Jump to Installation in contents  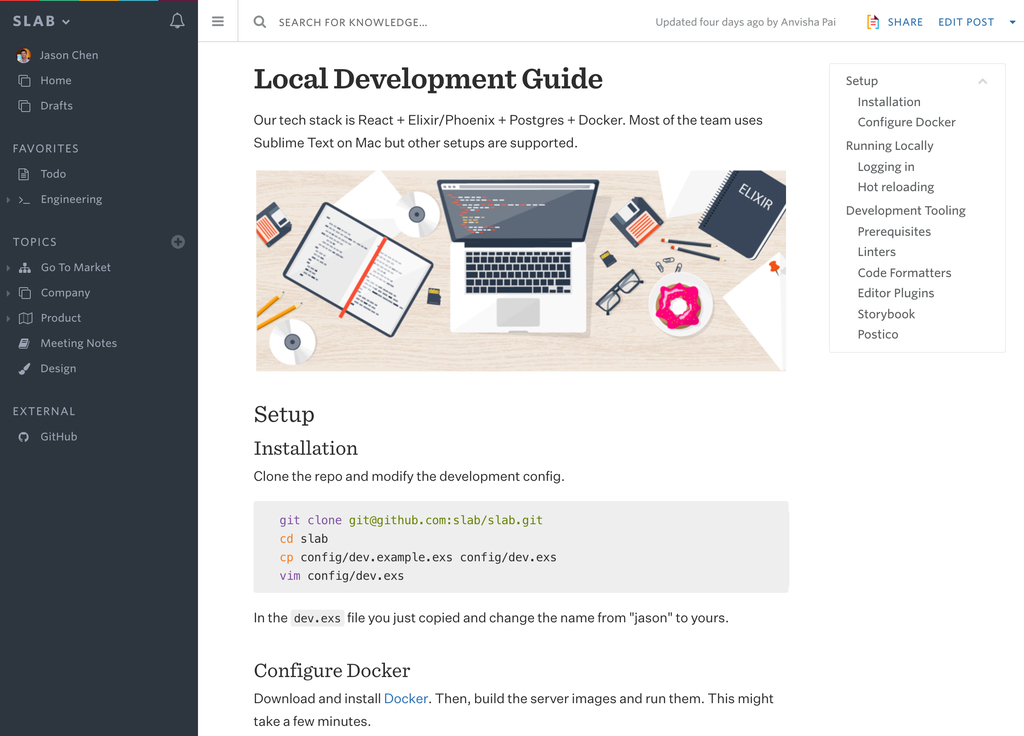click(x=889, y=102)
